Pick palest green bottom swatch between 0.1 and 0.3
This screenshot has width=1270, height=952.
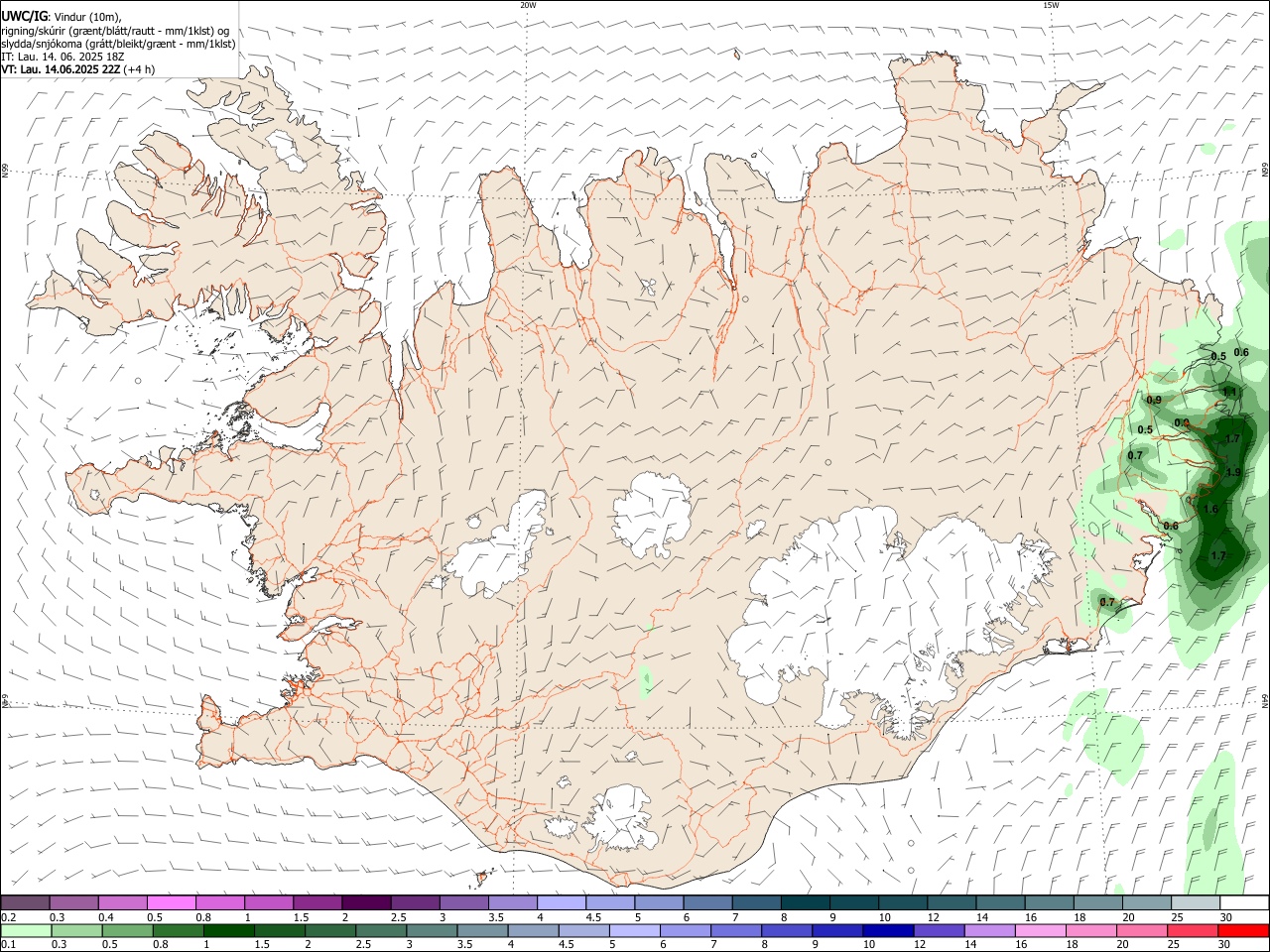(x=26, y=930)
